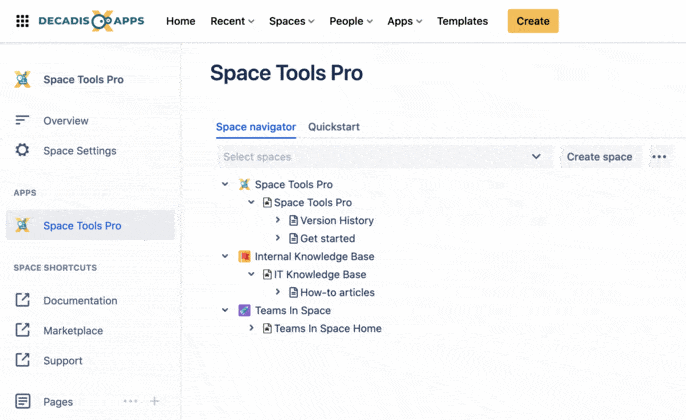Screen dimensions: 686x420
Task: Click the Documentation external link icon
Action: pyautogui.click(x=23, y=300)
